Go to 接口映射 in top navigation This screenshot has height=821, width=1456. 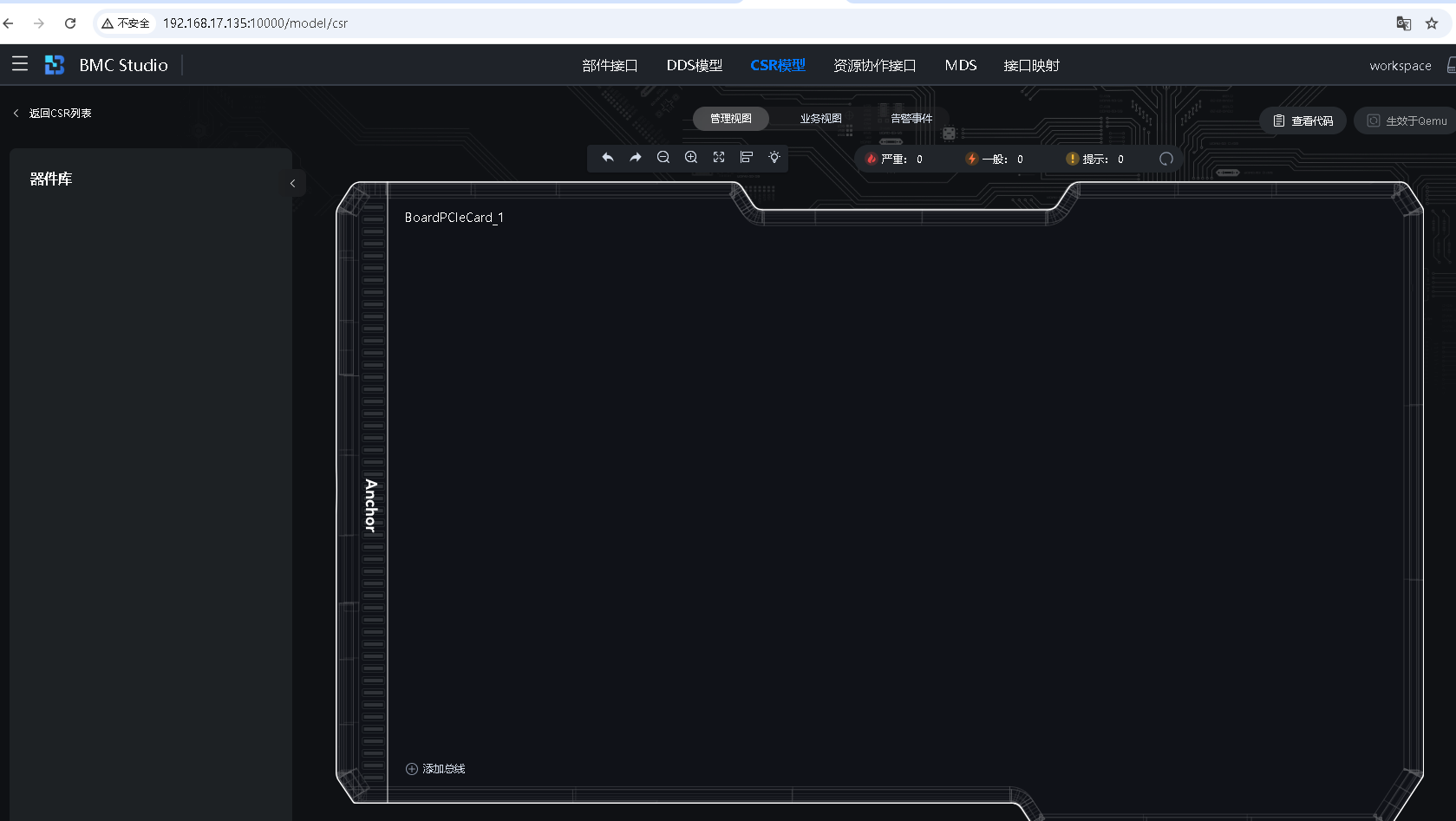pyautogui.click(x=1031, y=66)
